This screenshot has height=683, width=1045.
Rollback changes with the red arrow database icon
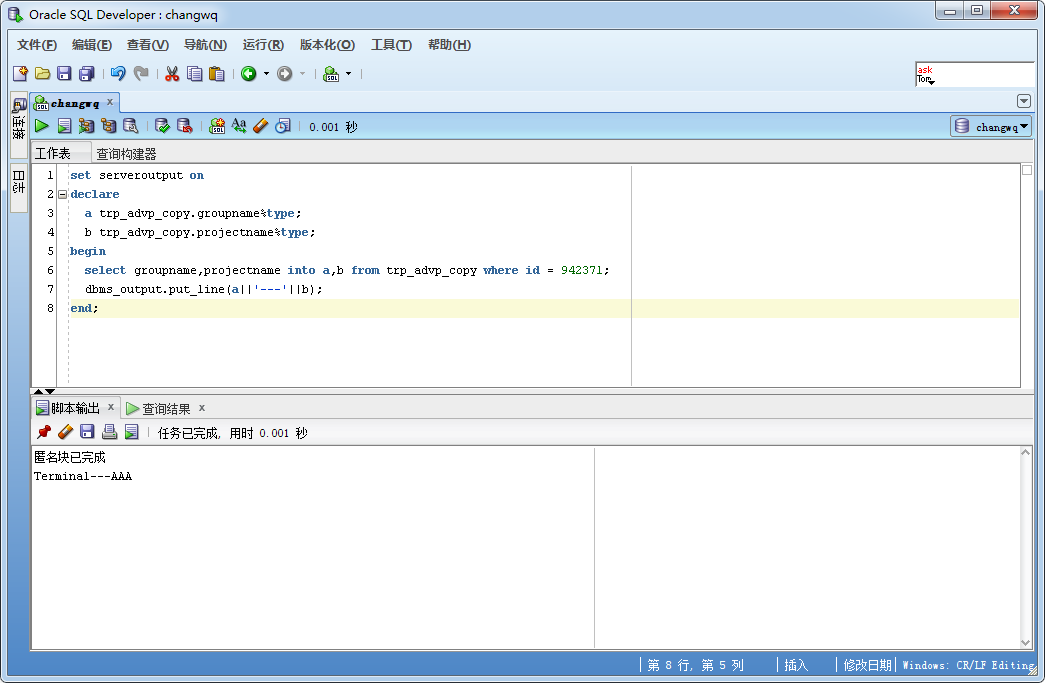(x=185, y=125)
